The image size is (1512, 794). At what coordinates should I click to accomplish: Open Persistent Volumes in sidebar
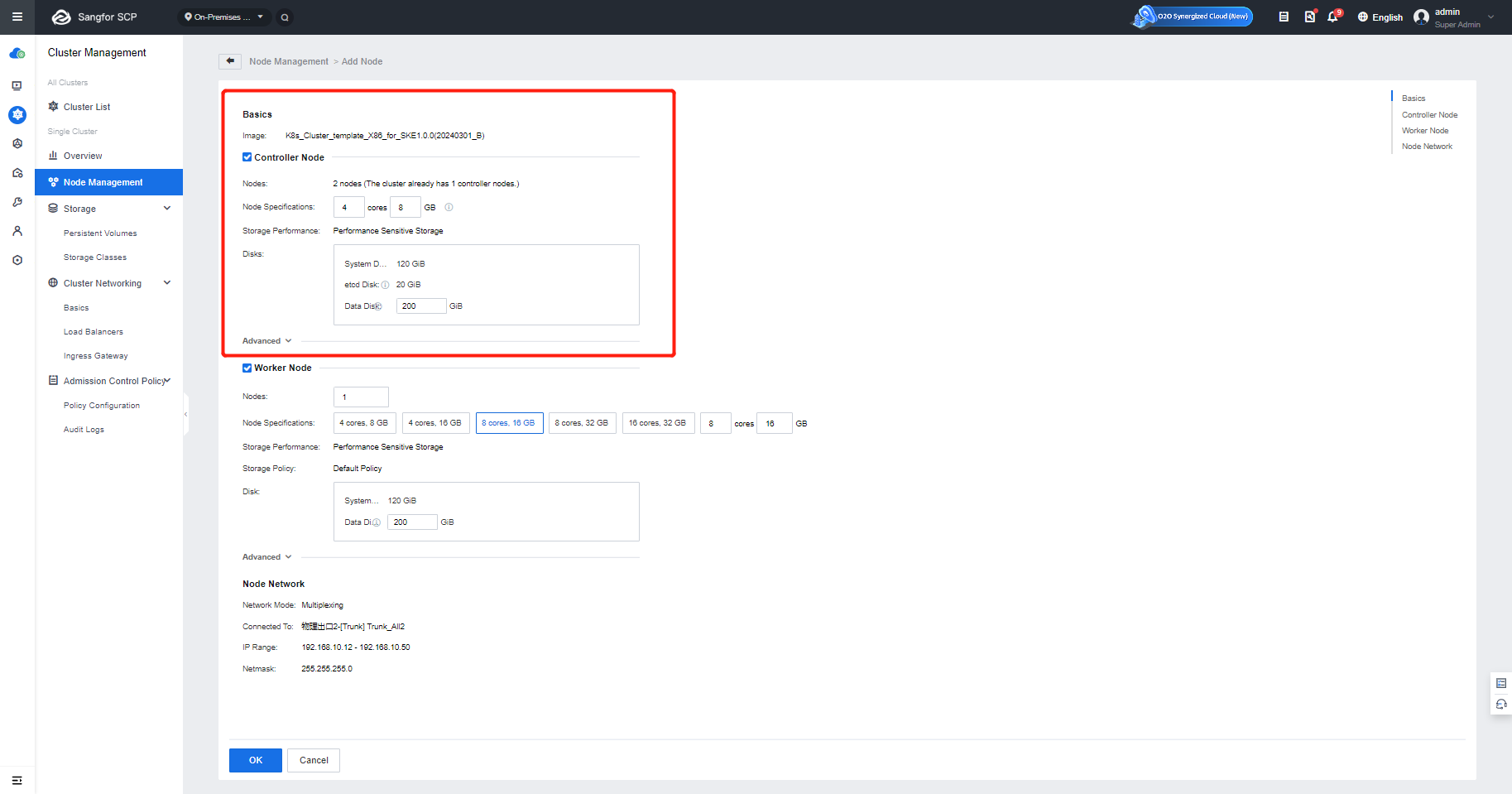(100, 233)
